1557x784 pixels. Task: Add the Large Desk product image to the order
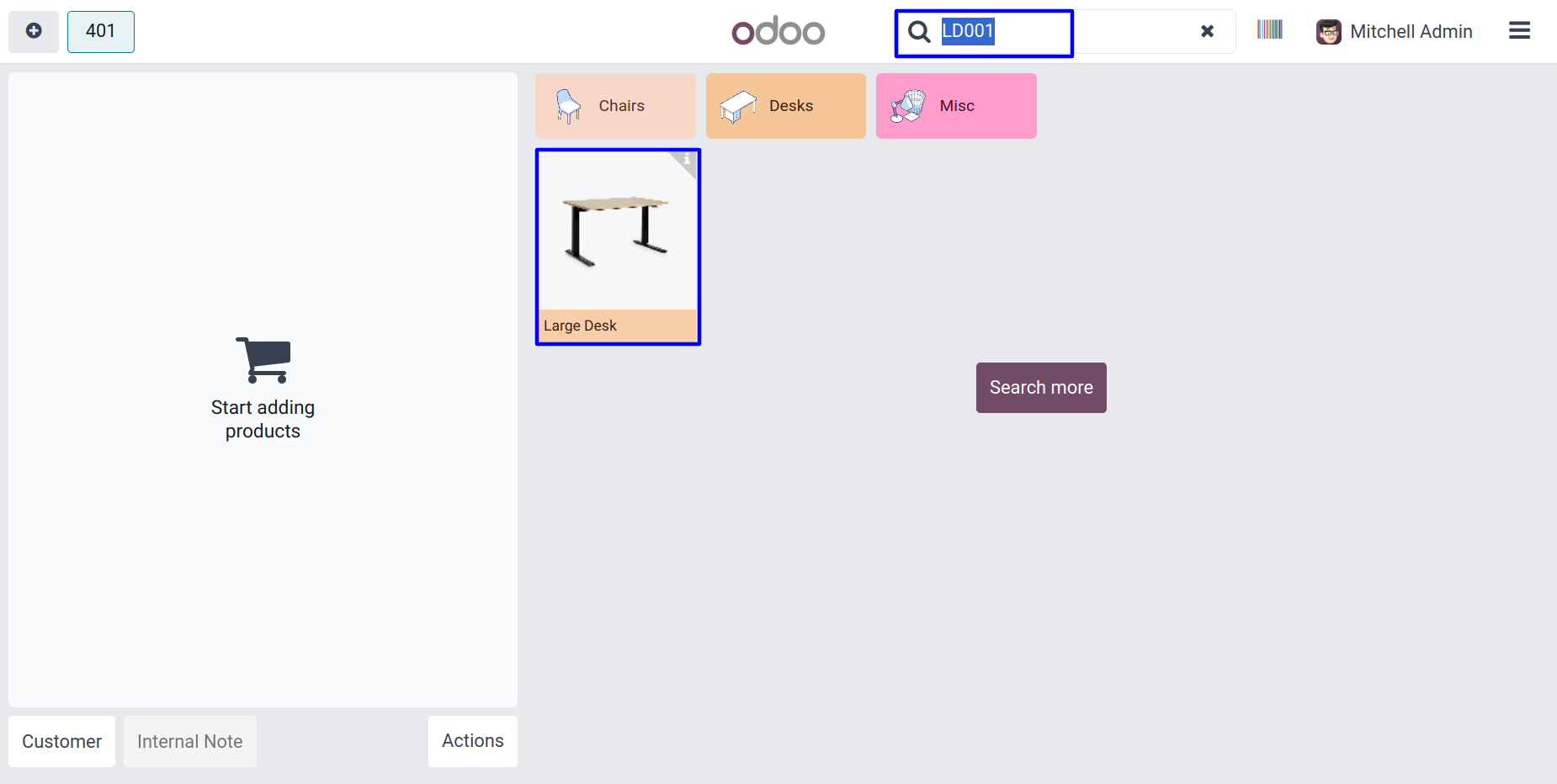[617, 231]
